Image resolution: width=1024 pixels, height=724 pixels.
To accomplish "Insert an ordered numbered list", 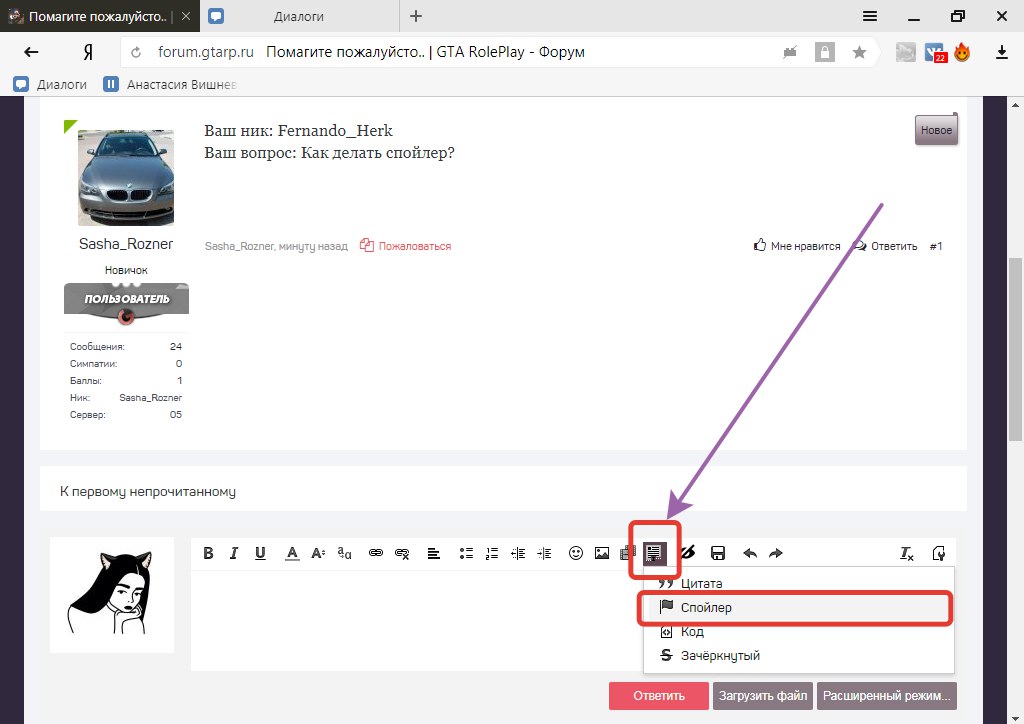I will pyautogui.click(x=492, y=554).
